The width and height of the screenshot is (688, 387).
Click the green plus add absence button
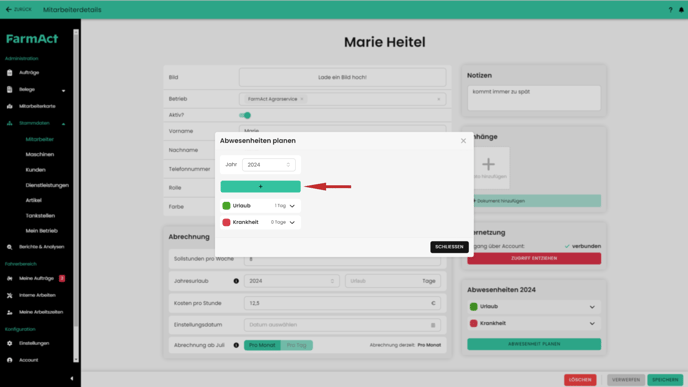click(261, 186)
